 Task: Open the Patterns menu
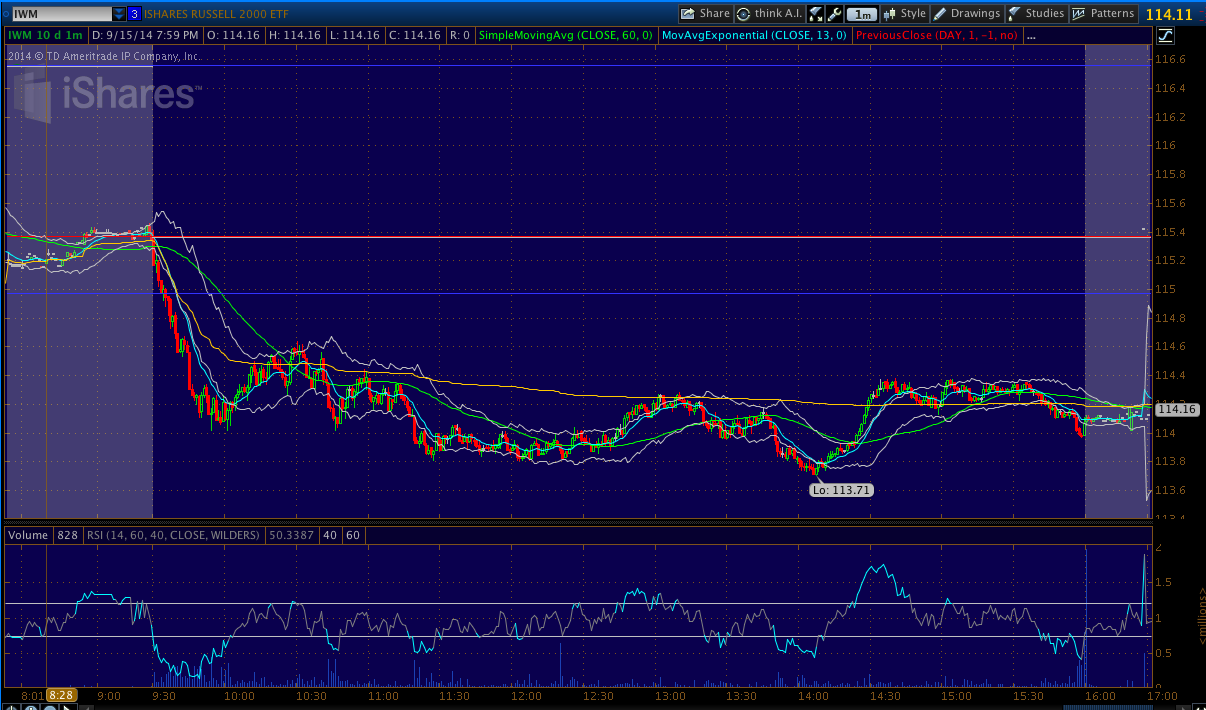[1103, 14]
